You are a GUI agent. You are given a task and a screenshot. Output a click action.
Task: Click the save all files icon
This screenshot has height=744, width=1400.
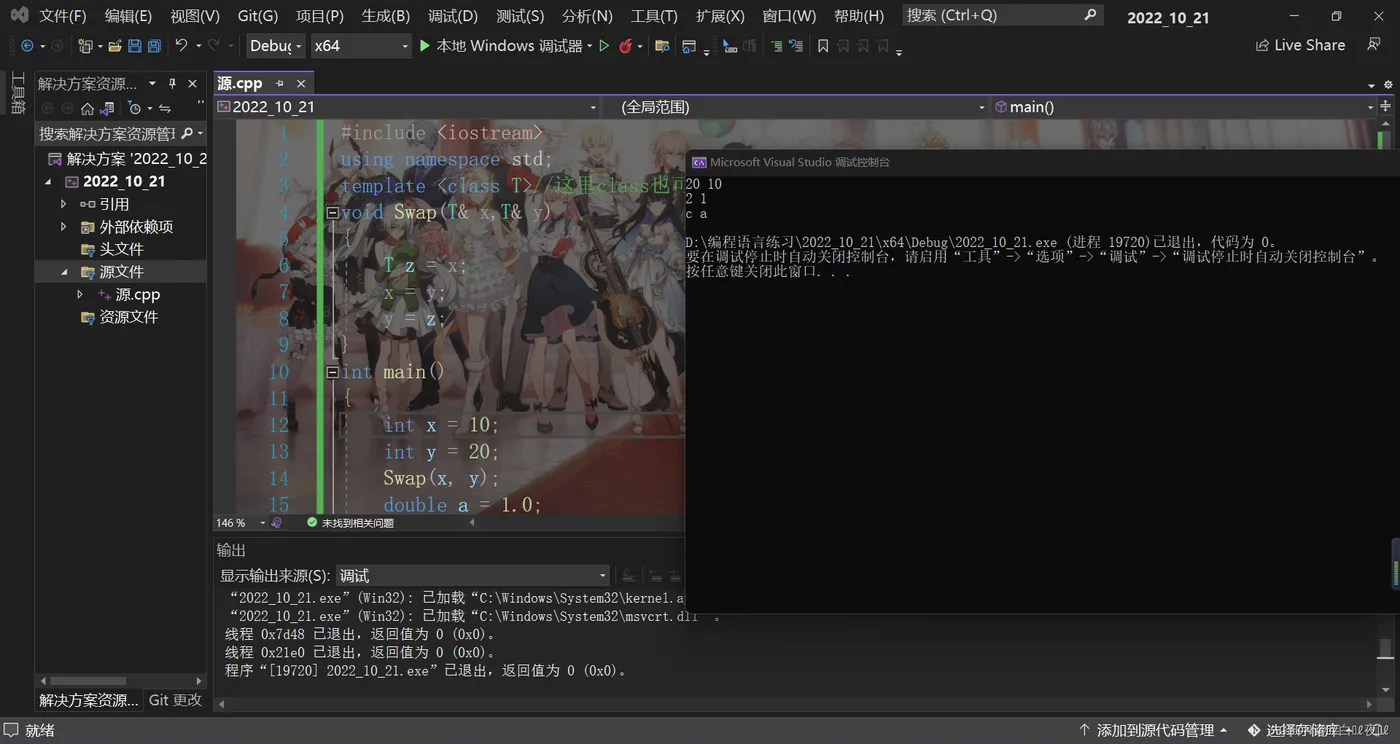point(154,46)
